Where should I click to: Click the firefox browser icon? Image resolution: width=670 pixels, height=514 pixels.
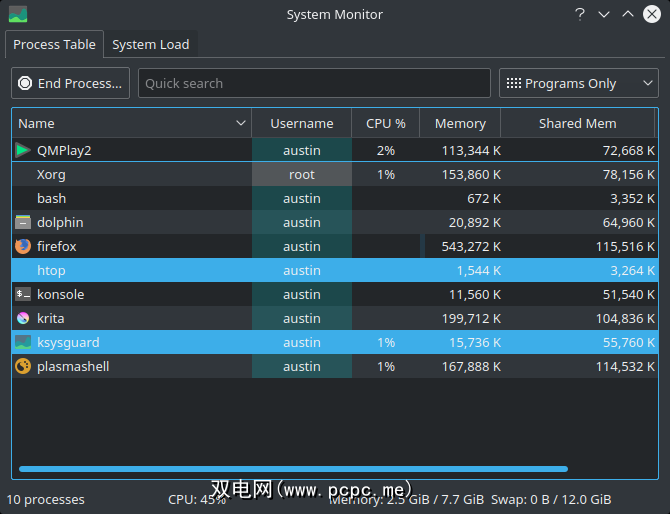[23, 247]
